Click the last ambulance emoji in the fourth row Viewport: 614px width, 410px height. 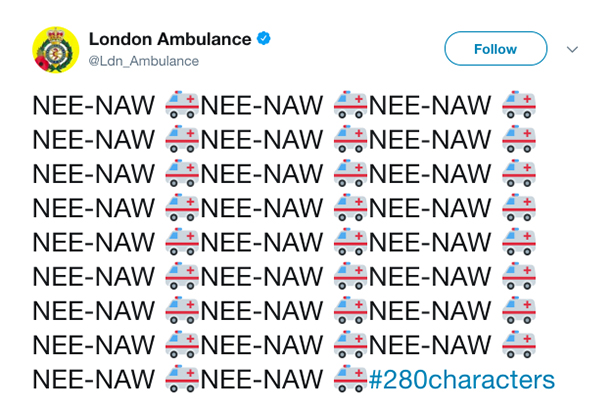point(519,207)
